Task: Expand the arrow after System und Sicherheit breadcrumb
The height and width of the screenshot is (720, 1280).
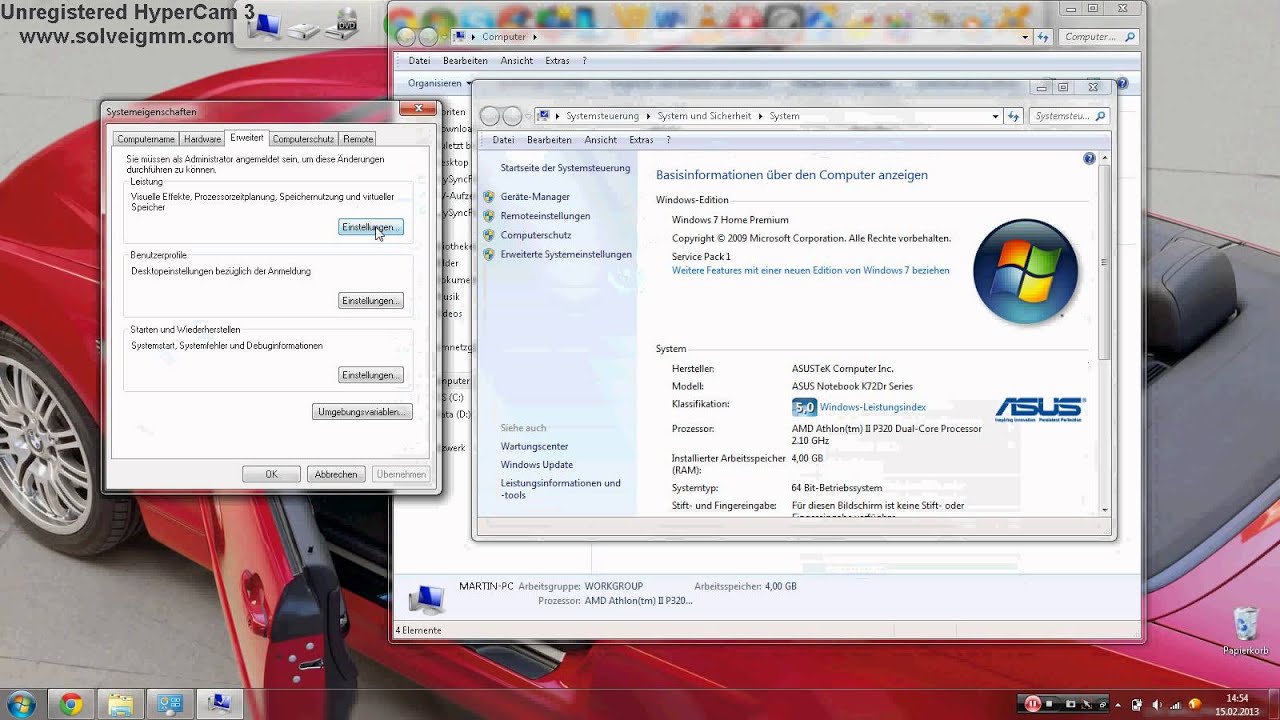Action: [760, 116]
